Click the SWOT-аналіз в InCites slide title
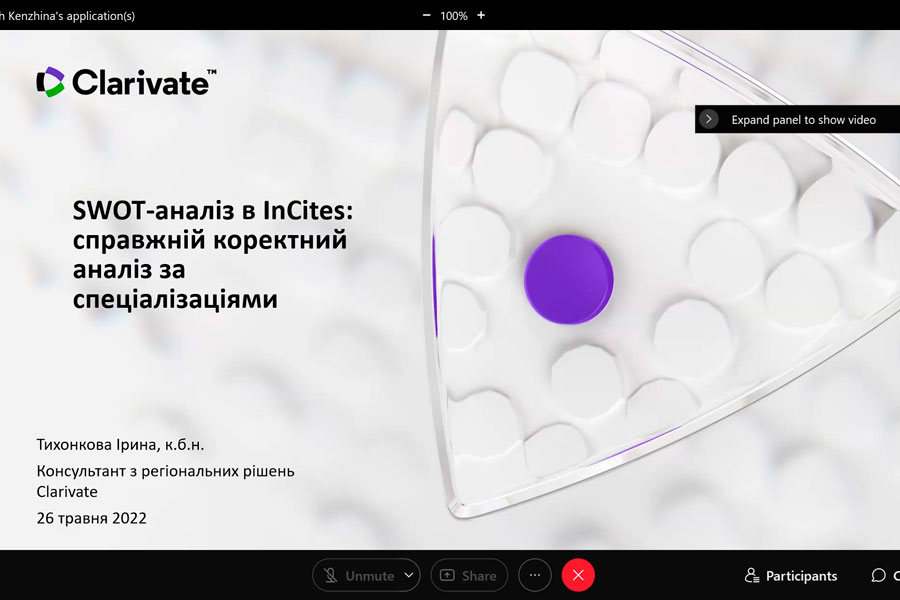 pos(212,254)
